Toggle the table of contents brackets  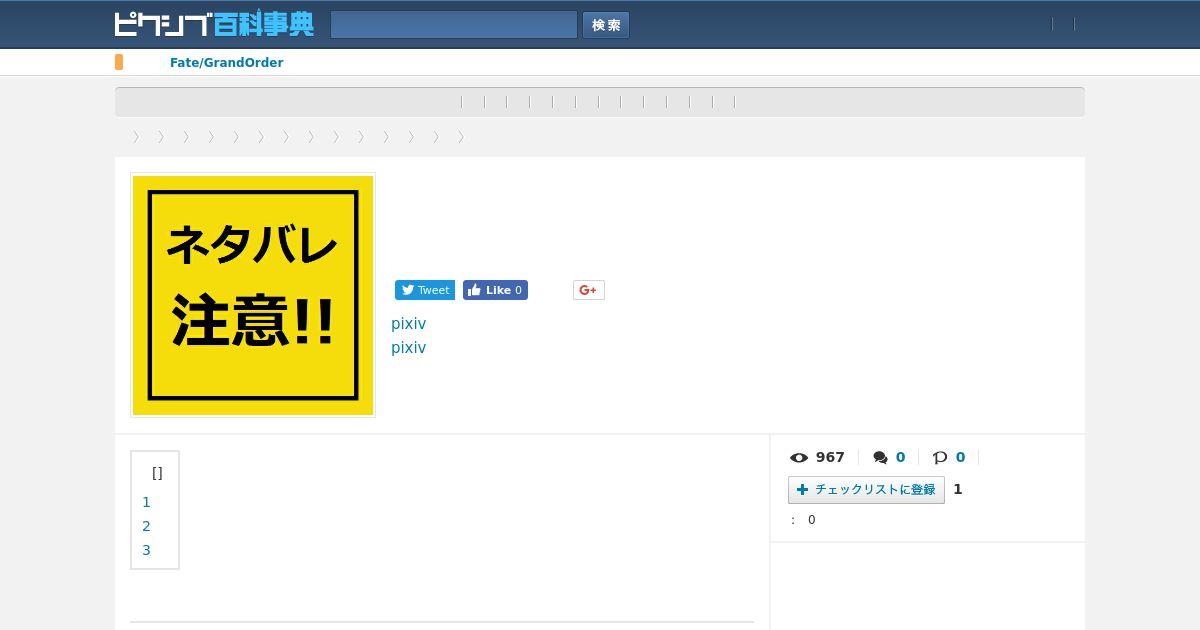coord(157,473)
